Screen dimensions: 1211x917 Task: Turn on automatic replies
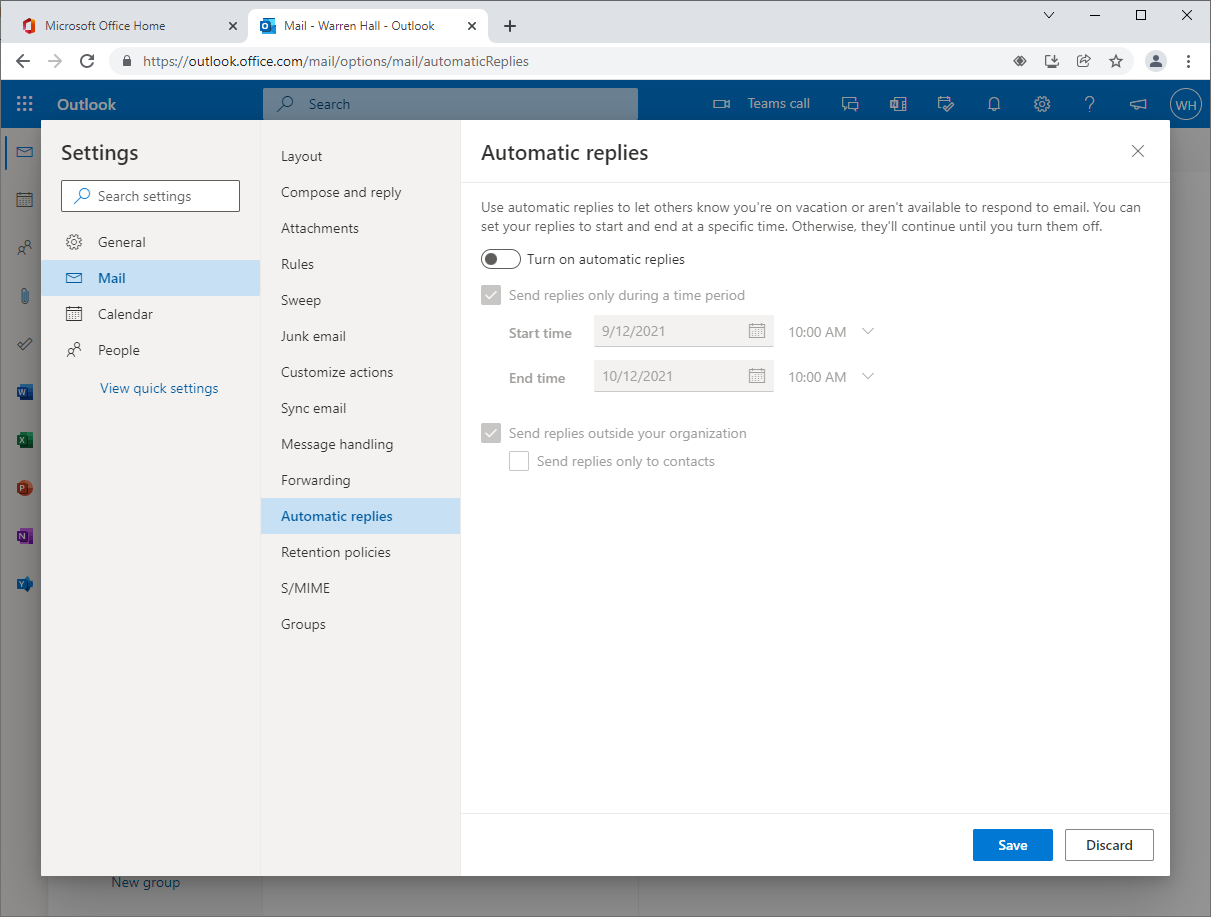pyautogui.click(x=500, y=258)
